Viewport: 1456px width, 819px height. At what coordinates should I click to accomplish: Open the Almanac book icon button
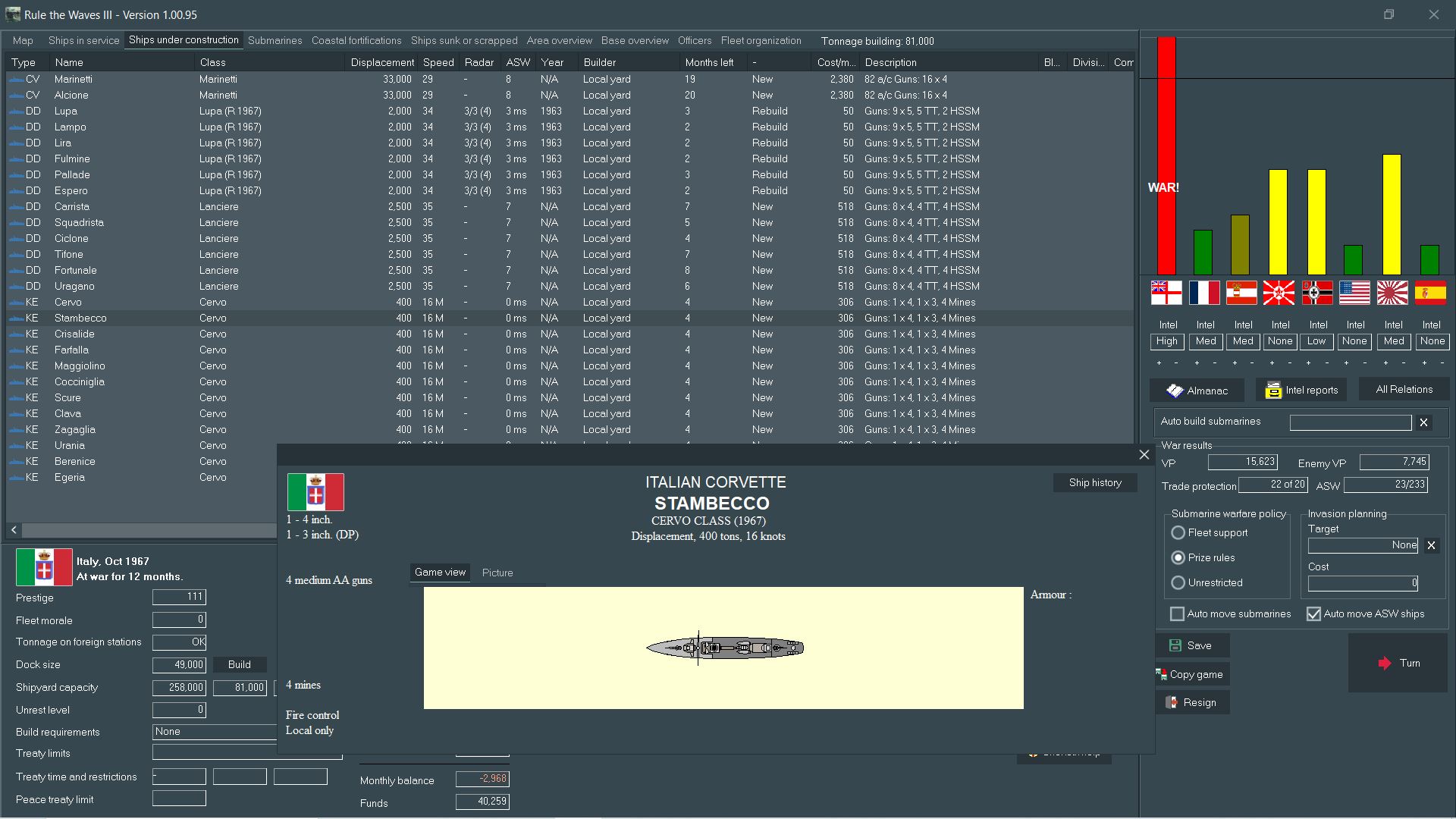coord(1196,391)
